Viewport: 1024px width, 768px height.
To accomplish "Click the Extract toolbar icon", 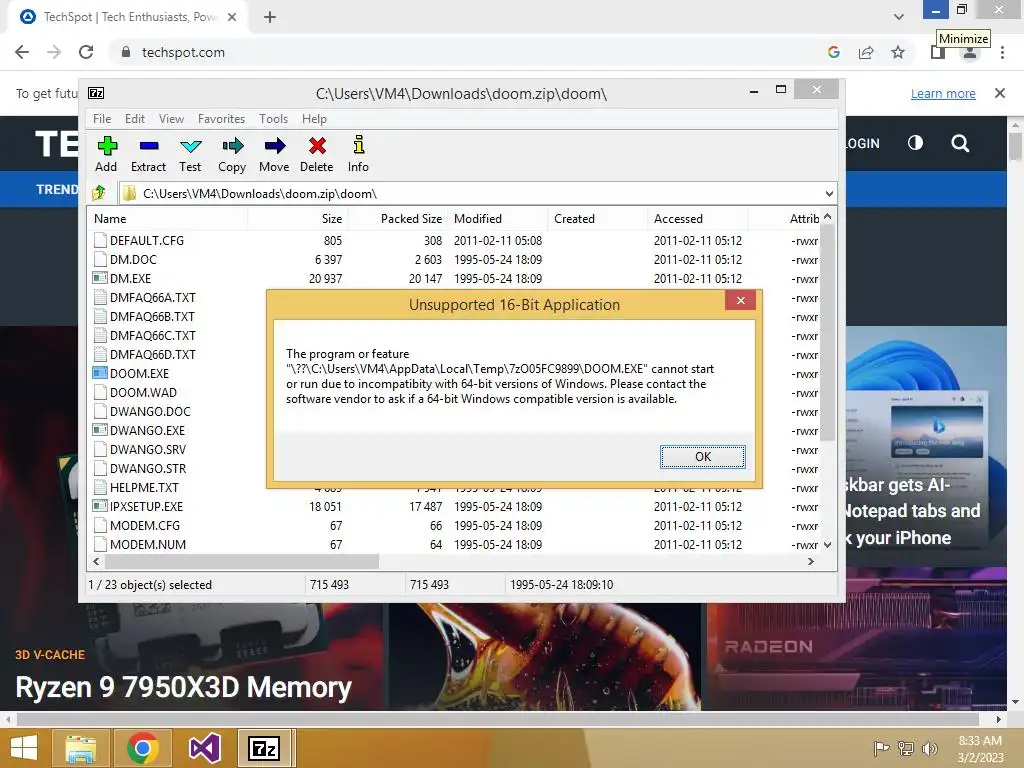I will (x=149, y=146).
